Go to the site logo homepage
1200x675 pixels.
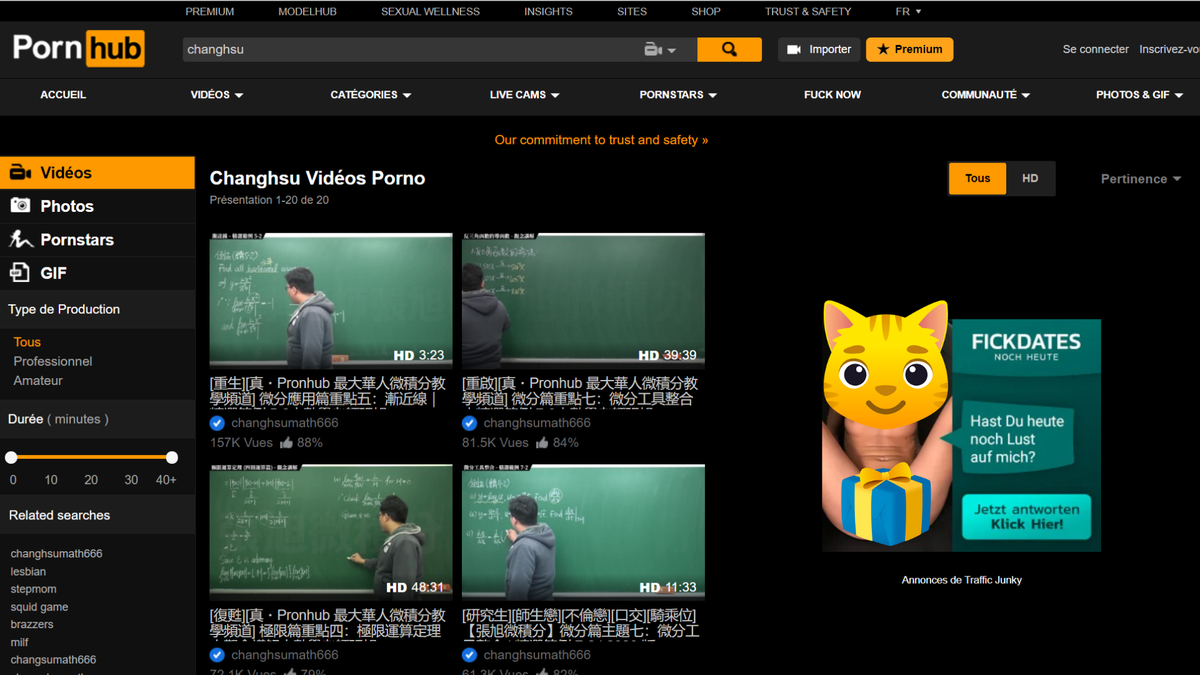pos(78,48)
